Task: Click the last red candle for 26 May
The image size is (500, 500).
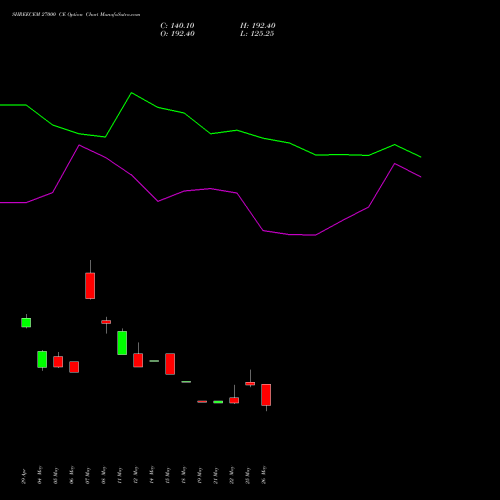Action: point(266,395)
